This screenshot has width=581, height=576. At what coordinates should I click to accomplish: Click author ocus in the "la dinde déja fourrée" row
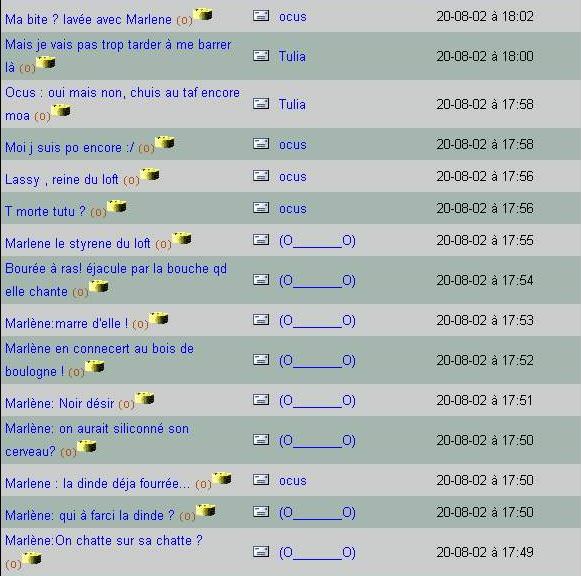293,481
